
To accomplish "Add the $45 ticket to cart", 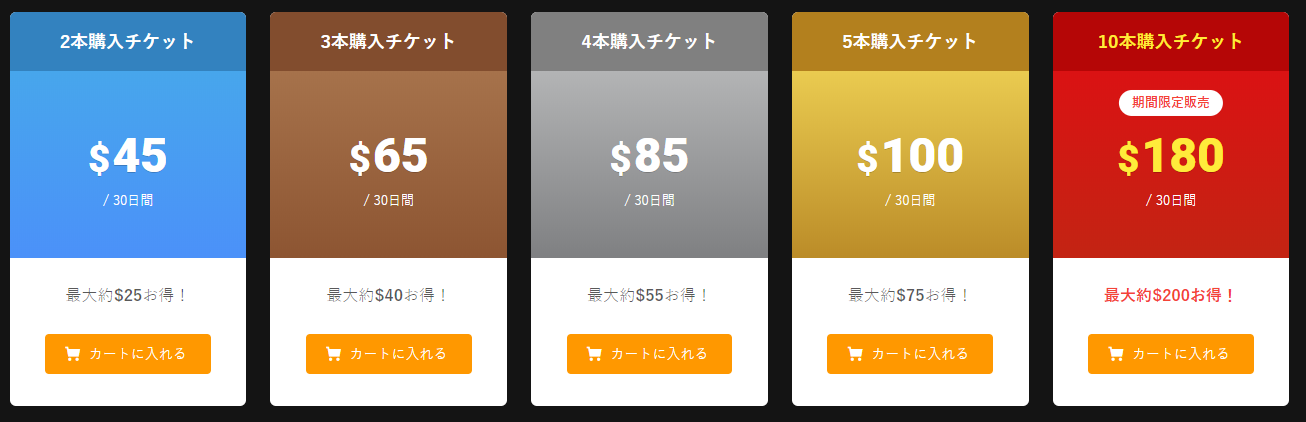I will click(x=128, y=354).
